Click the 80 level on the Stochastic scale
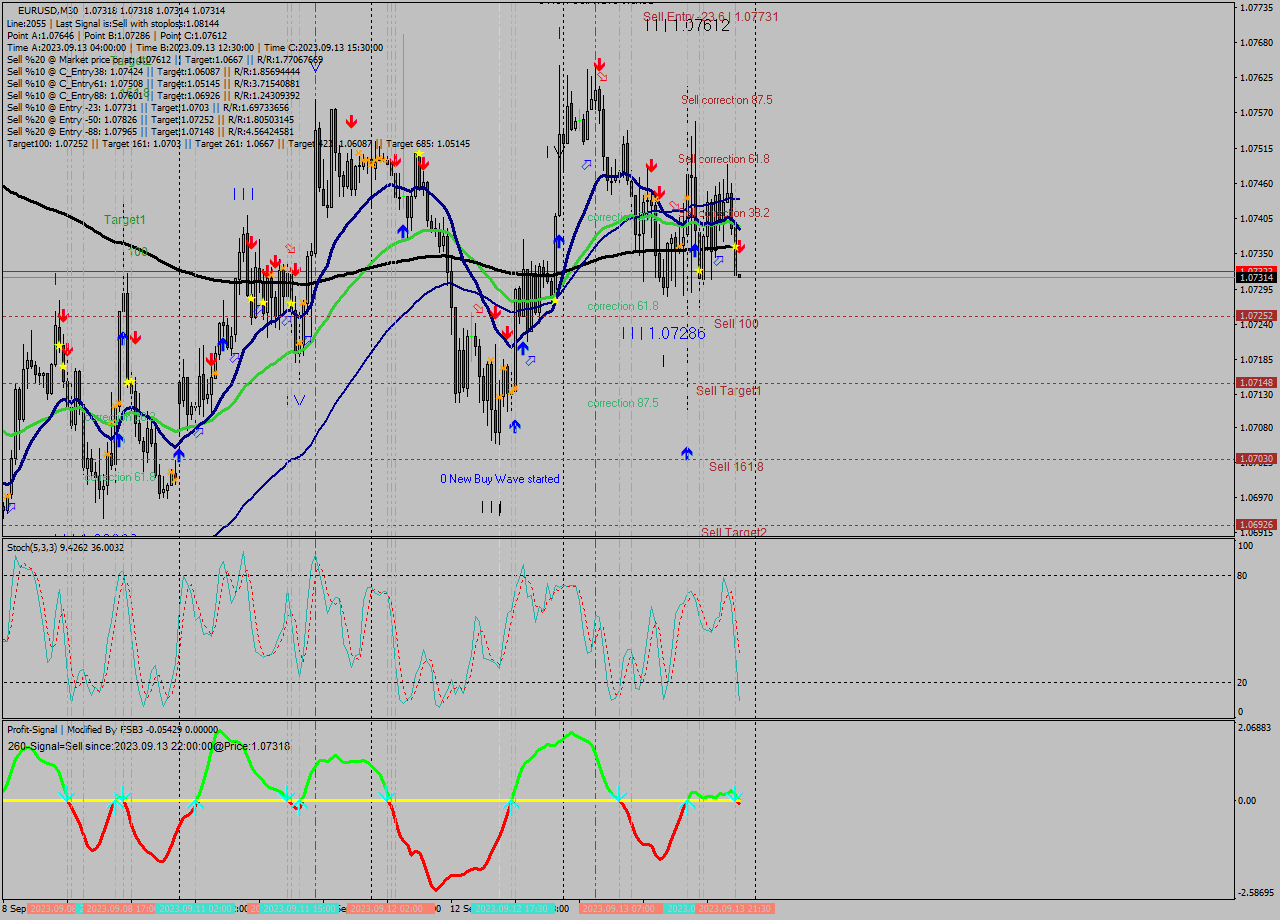 (1244, 576)
